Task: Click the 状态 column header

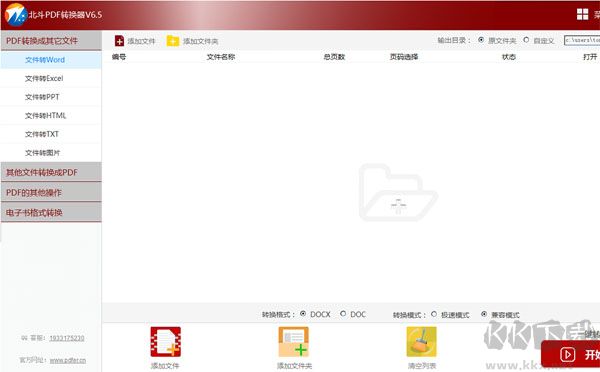Action: tap(509, 57)
